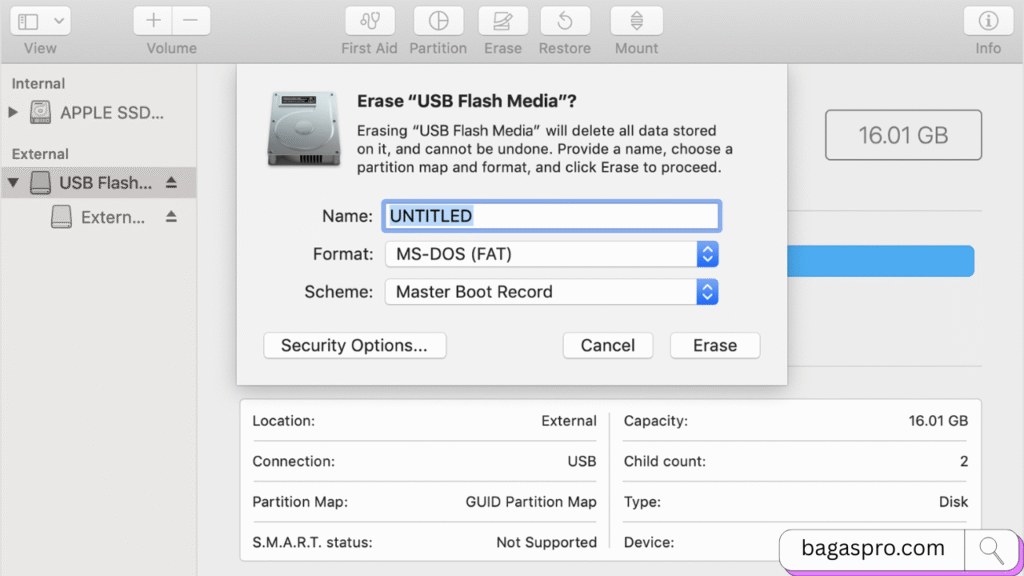This screenshot has width=1024, height=576.
Task: Eject the USB Flash drive
Action: pos(171,183)
